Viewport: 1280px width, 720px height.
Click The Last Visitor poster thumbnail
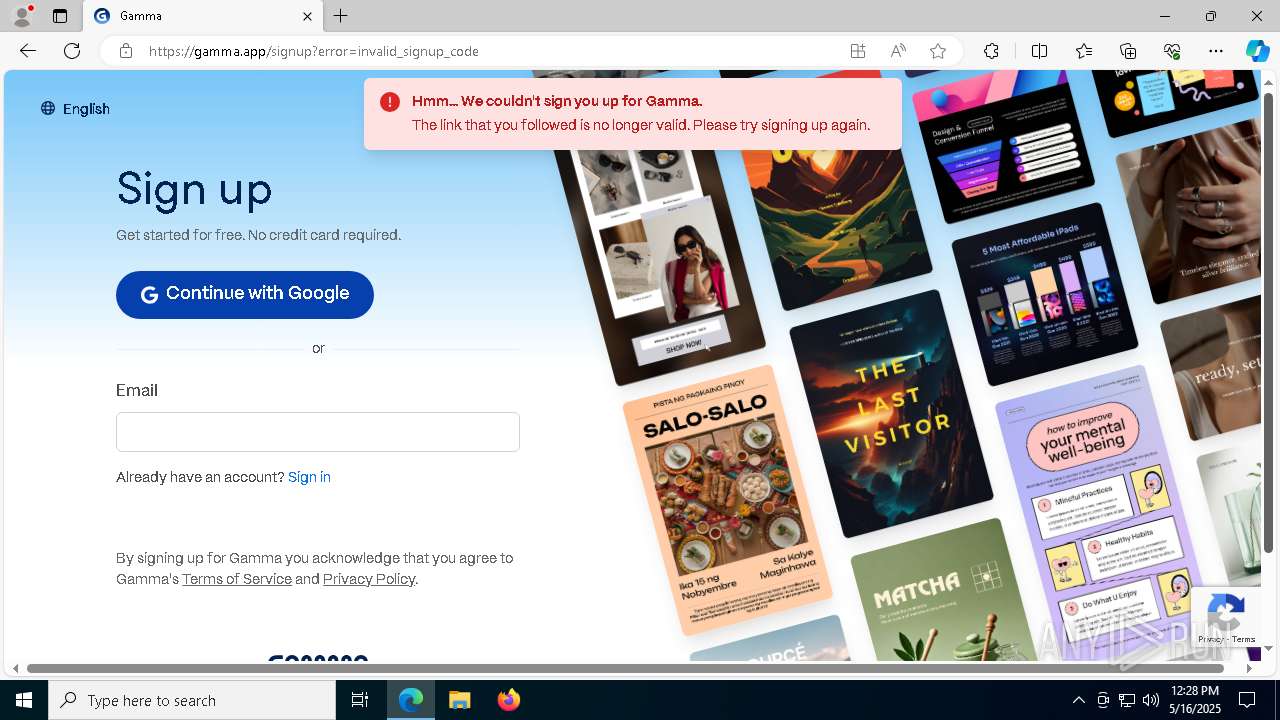coord(890,412)
